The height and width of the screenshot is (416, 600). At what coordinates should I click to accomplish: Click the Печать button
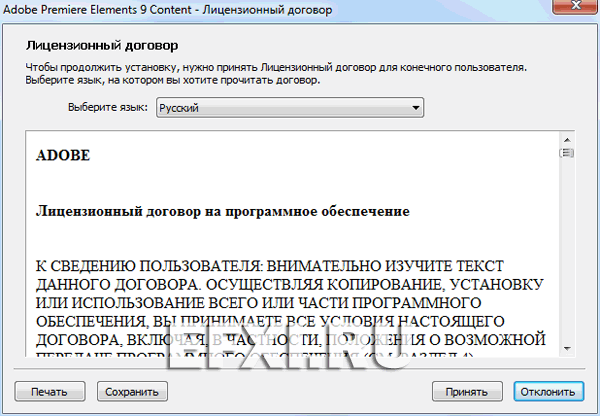(x=50, y=391)
